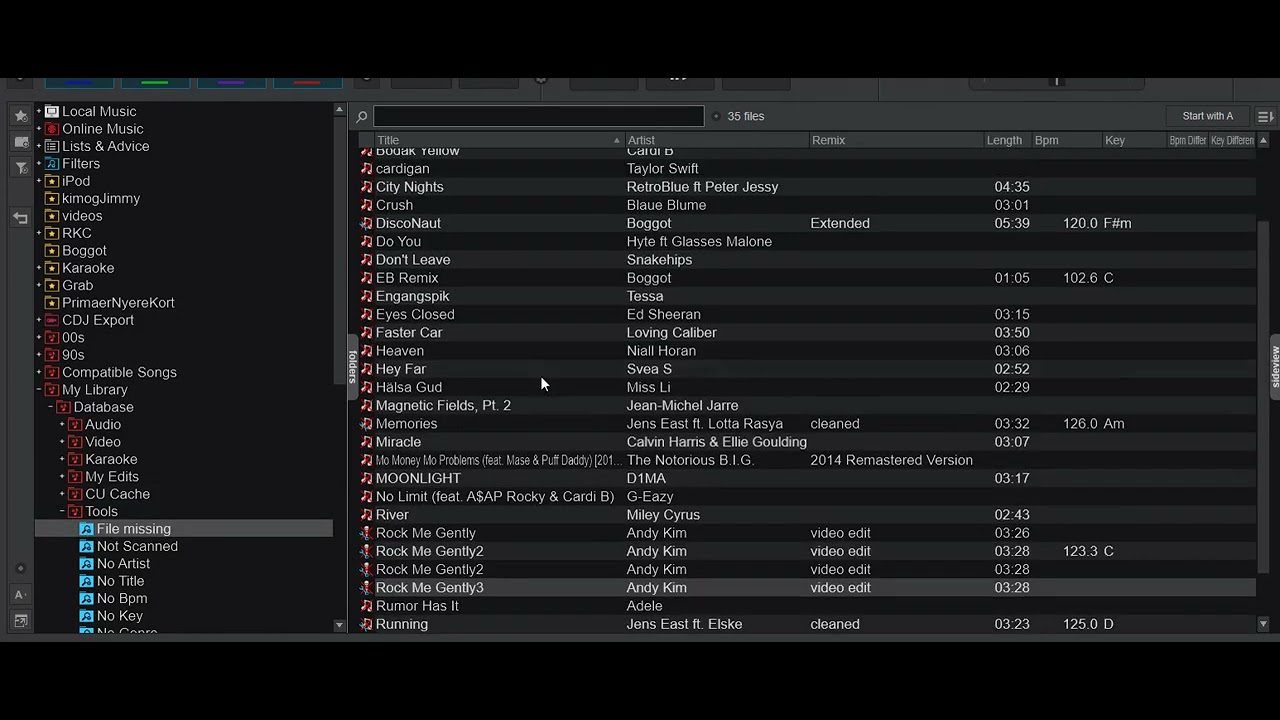Expand the Lists & Advice node
This screenshot has height=720, width=1280.
pyautogui.click(x=39, y=146)
